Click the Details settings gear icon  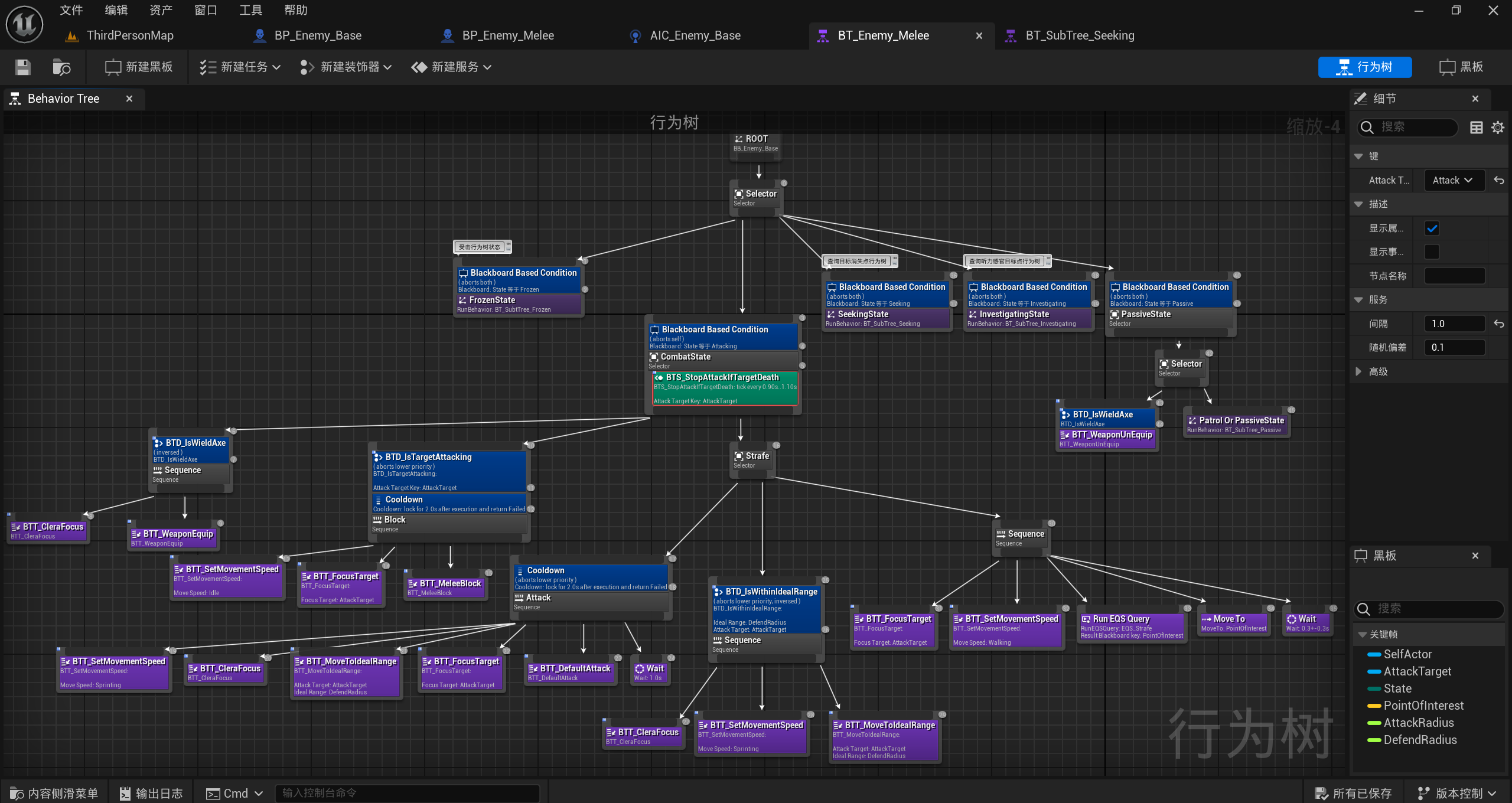pyautogui.click(x=1497, y=128)
